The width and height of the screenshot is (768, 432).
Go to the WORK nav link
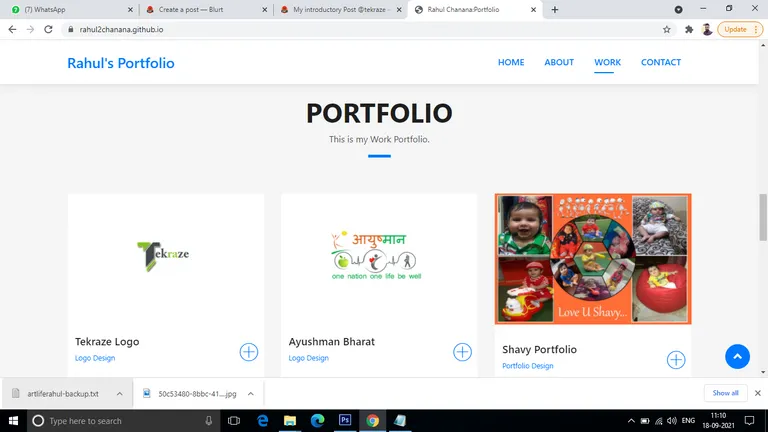click(x=607, y=62)
